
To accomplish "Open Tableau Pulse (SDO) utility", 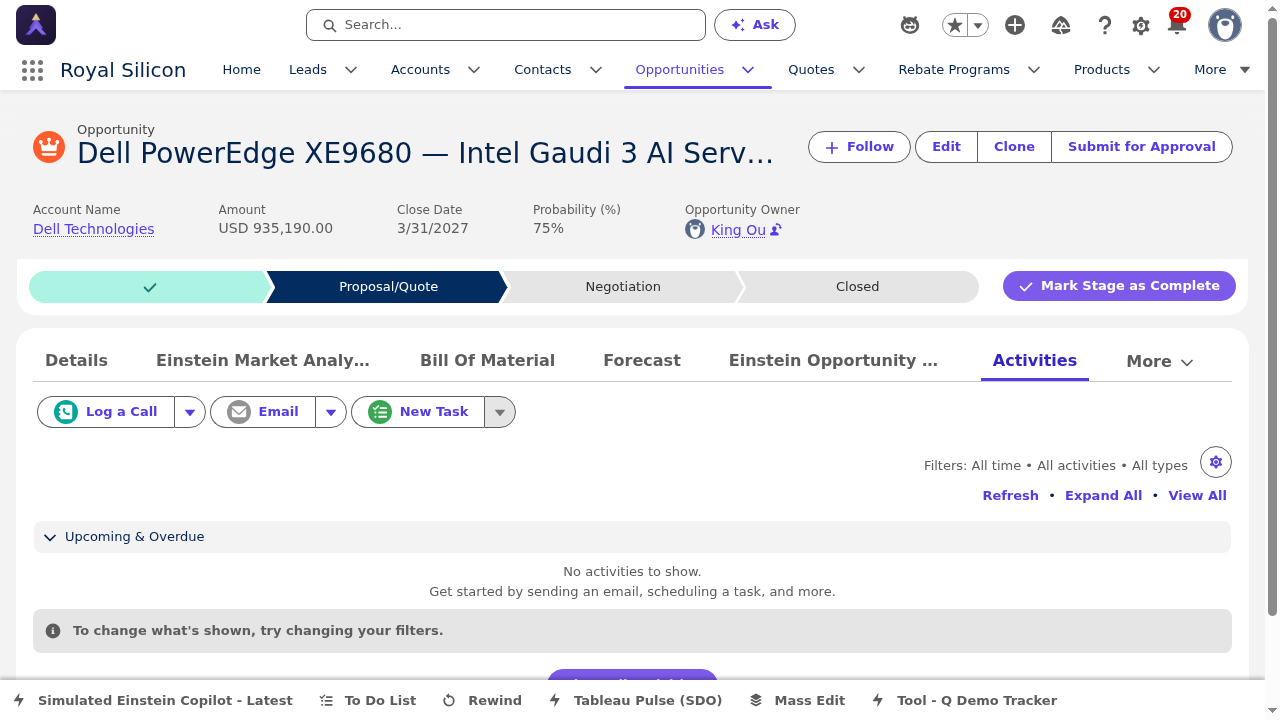I will pyautogui.click(x=635, y=700).
